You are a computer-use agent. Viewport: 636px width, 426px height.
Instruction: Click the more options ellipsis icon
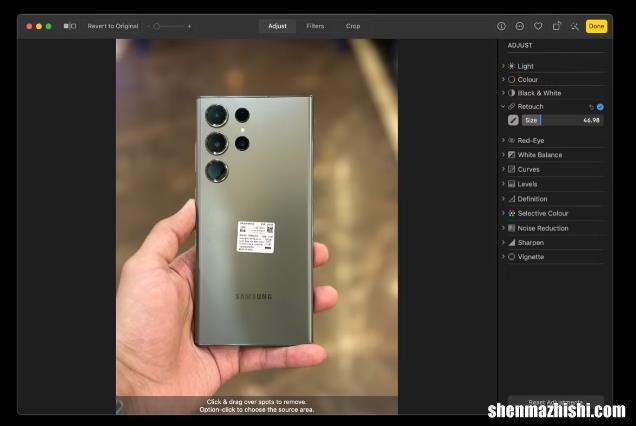click(x=520, y=26)
